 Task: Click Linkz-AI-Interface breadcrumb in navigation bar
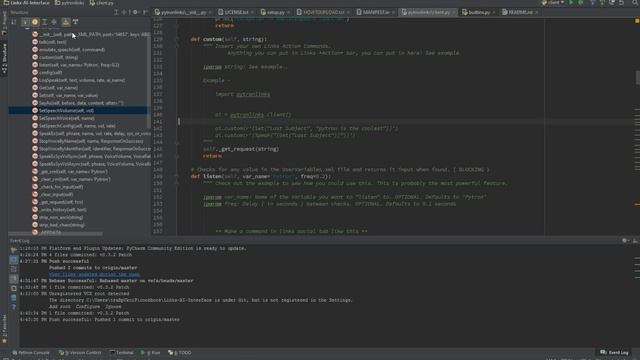(27, 3)
